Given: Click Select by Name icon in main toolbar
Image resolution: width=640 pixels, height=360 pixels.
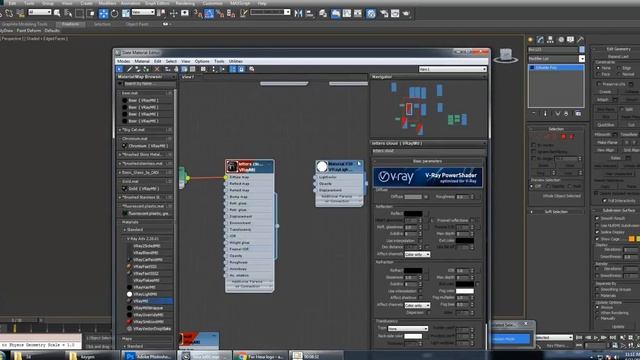Looking at the screenshot, I should click(68, 13).
